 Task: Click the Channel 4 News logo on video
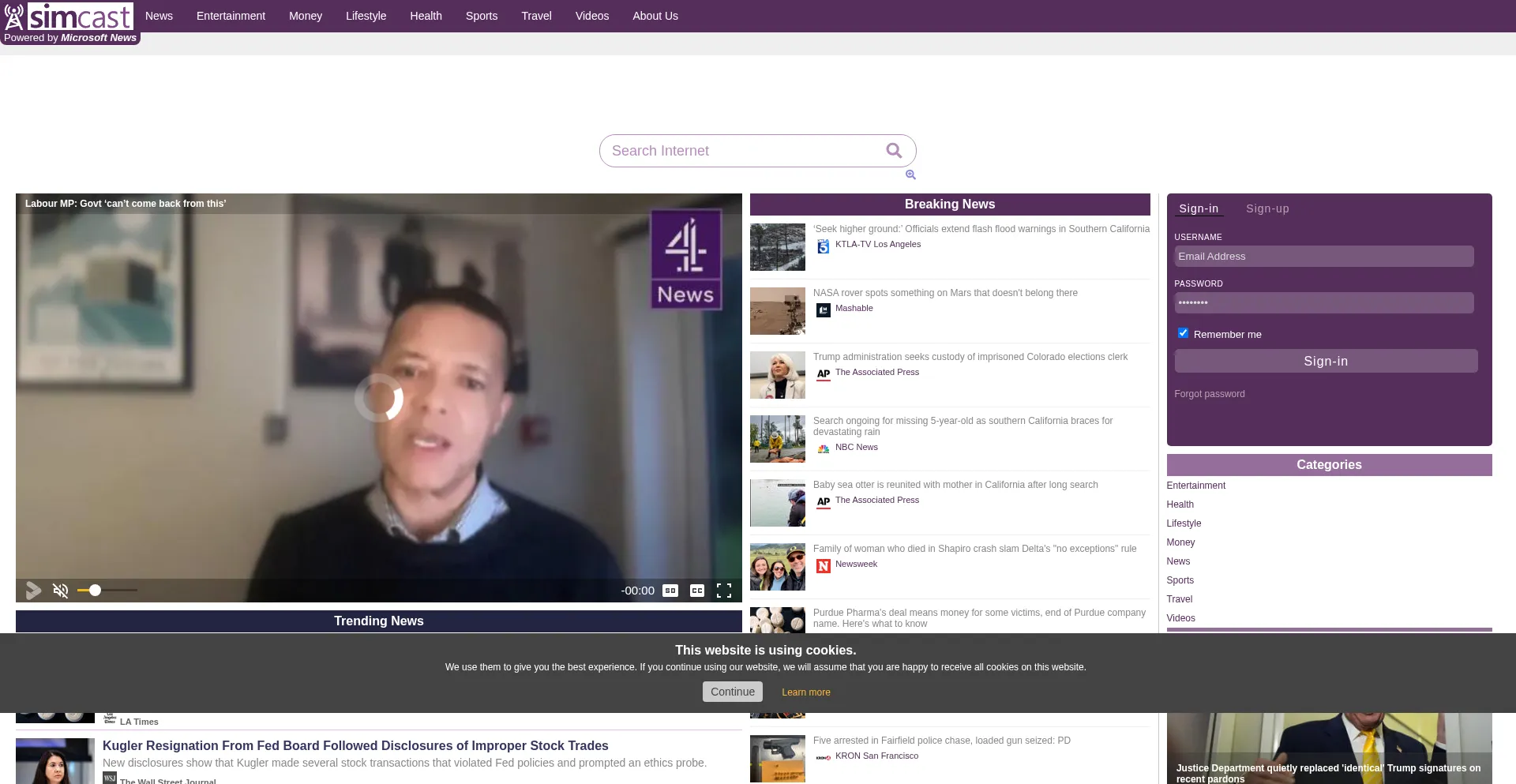tap(685, 259)
